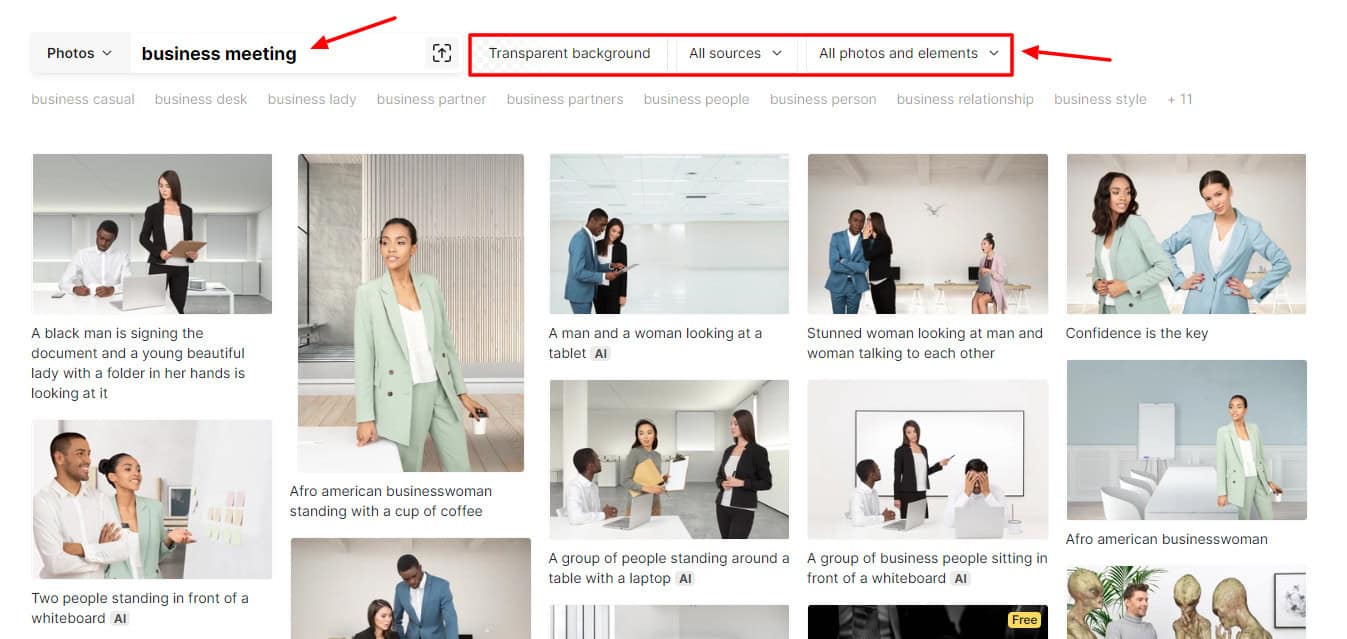Select the business lady tag
The width and height of the screenshot is (1347, 639).
(x=312, y=99)
